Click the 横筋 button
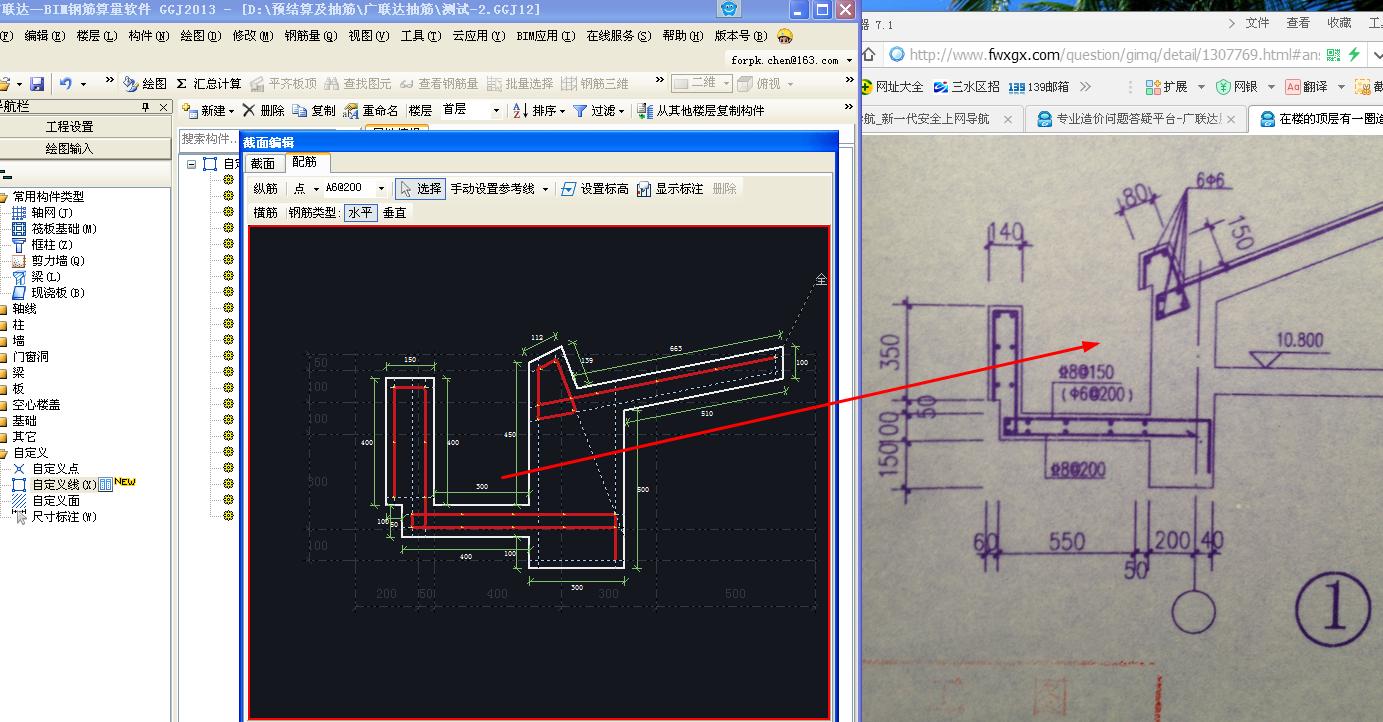Viewport: 1383px width, 722px height. [x=266, y=212]
